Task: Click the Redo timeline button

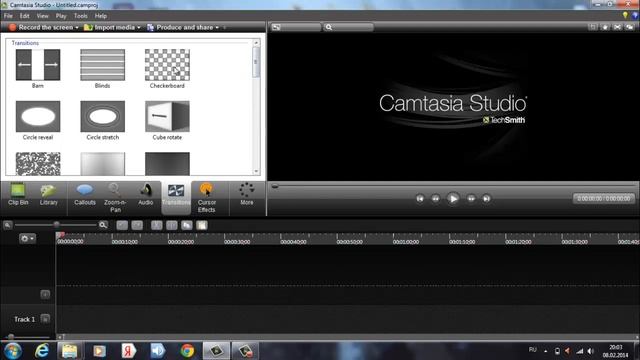Action: click(x=137, y=225)
